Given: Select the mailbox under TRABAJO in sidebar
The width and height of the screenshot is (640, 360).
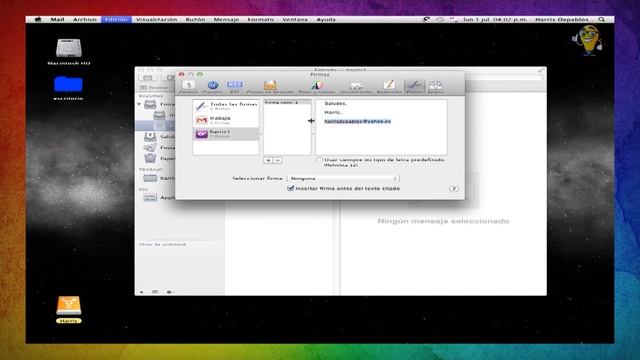Looking at the screenshot, I should (159, 178).
